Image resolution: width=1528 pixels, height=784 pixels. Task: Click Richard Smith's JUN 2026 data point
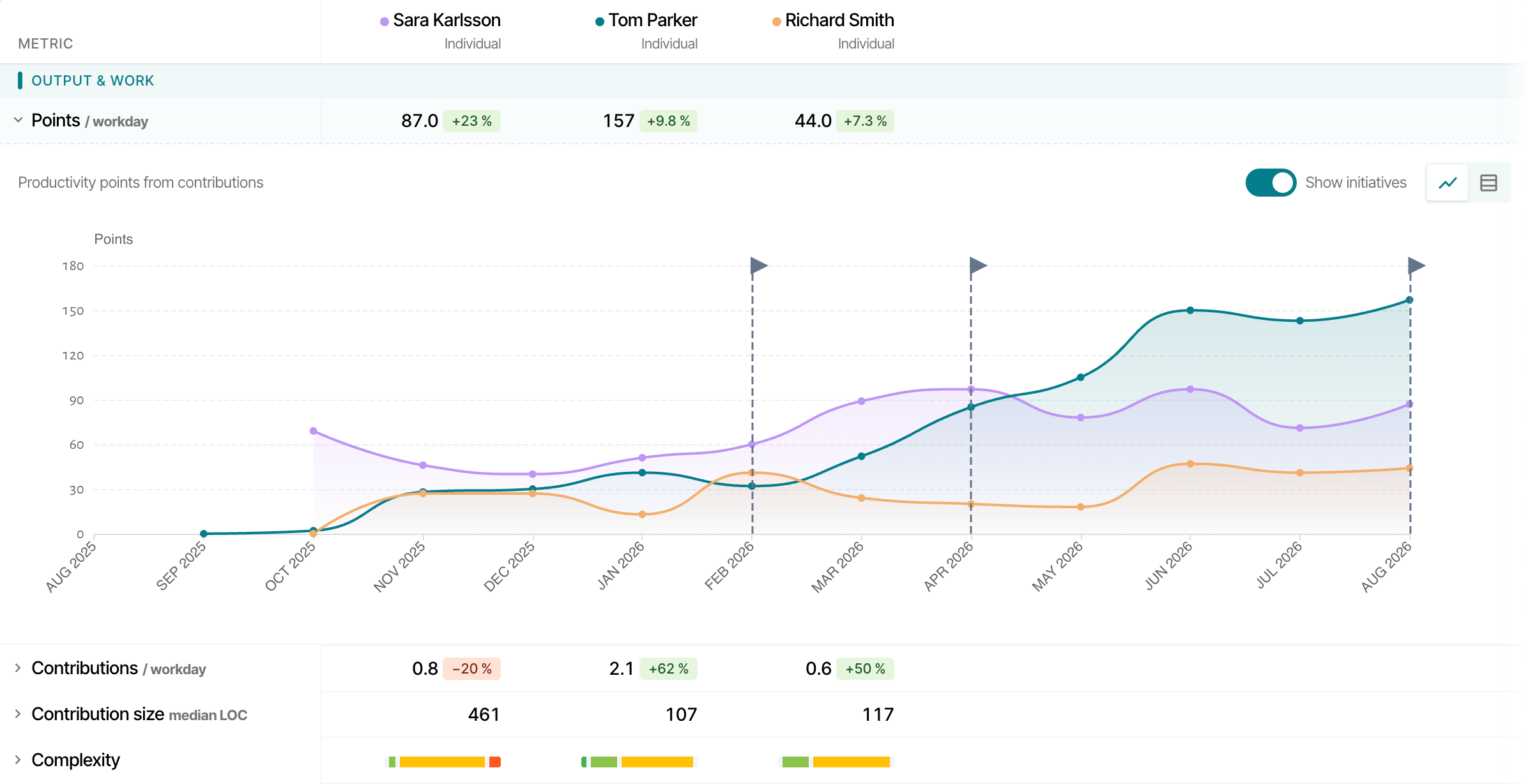coord(1190,464)
